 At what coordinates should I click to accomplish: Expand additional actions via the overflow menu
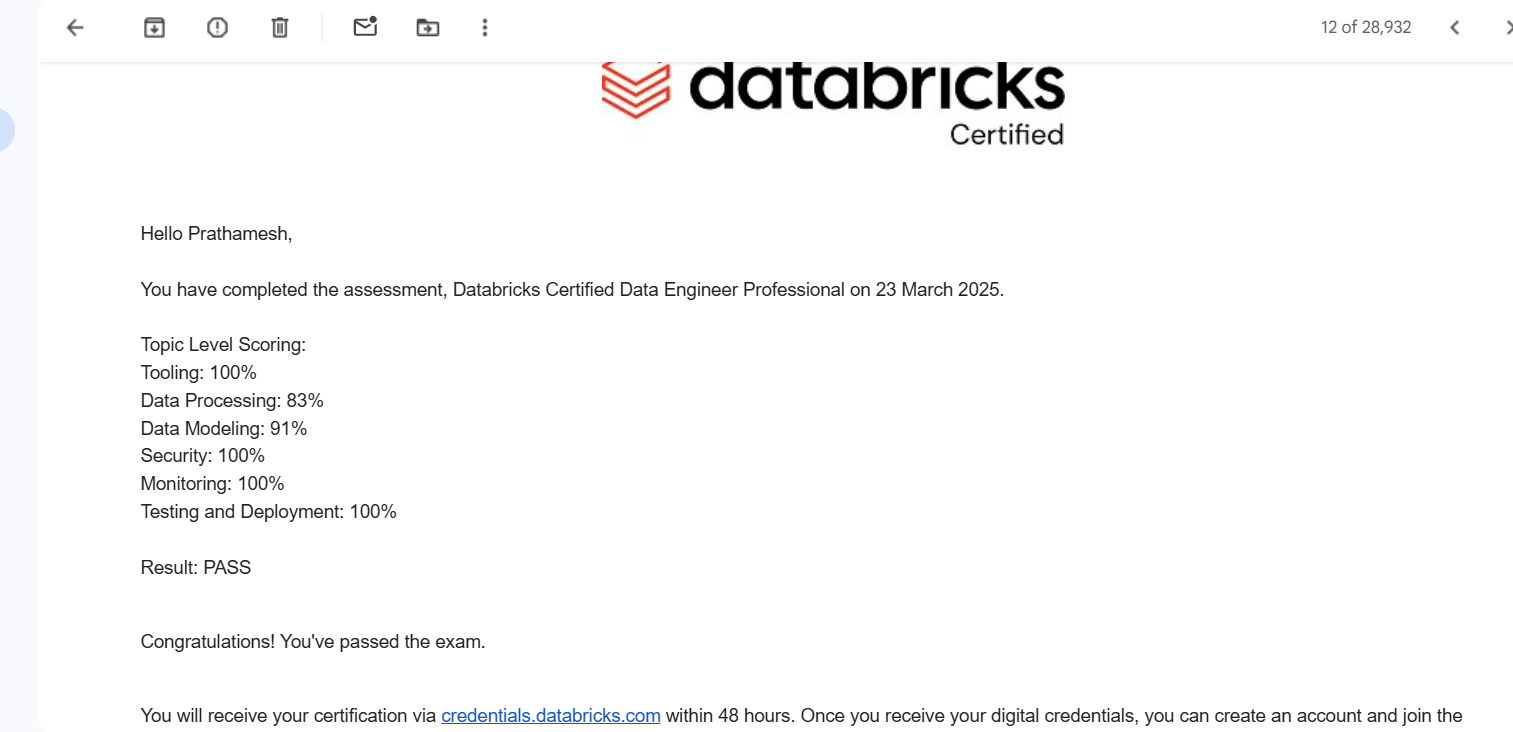[x=484, y=27]
